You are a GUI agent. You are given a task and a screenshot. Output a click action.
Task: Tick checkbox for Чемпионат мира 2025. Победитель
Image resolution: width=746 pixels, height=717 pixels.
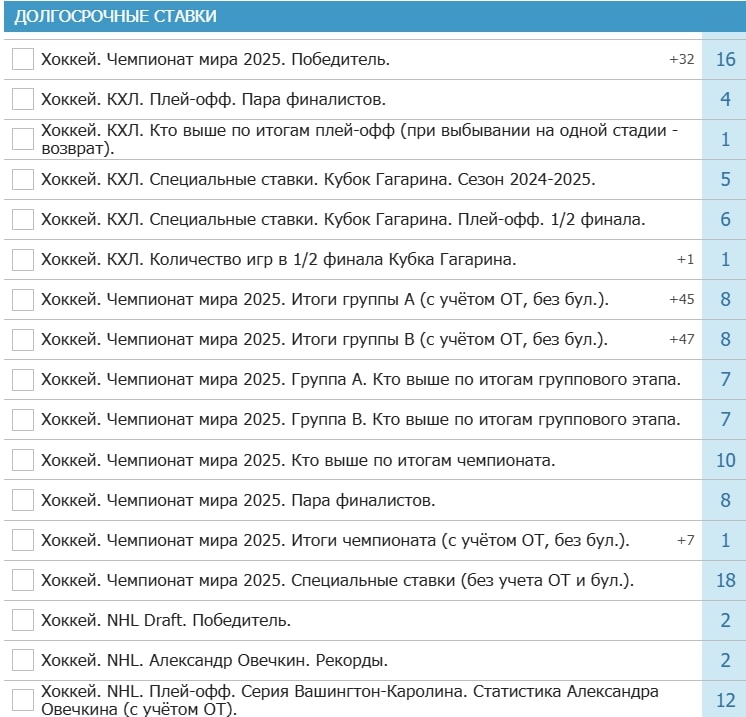(23, 59)
